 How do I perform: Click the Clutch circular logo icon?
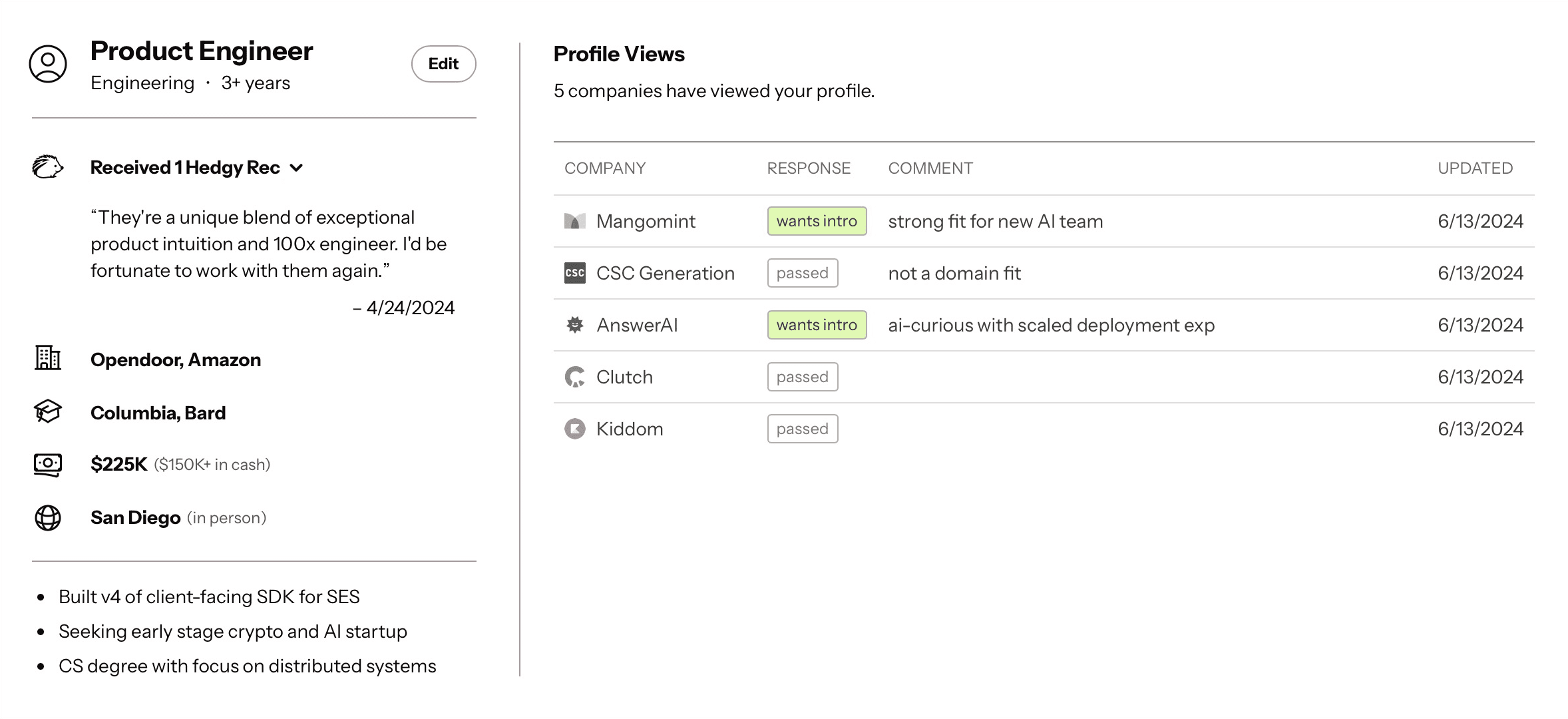tap(574, 376)
